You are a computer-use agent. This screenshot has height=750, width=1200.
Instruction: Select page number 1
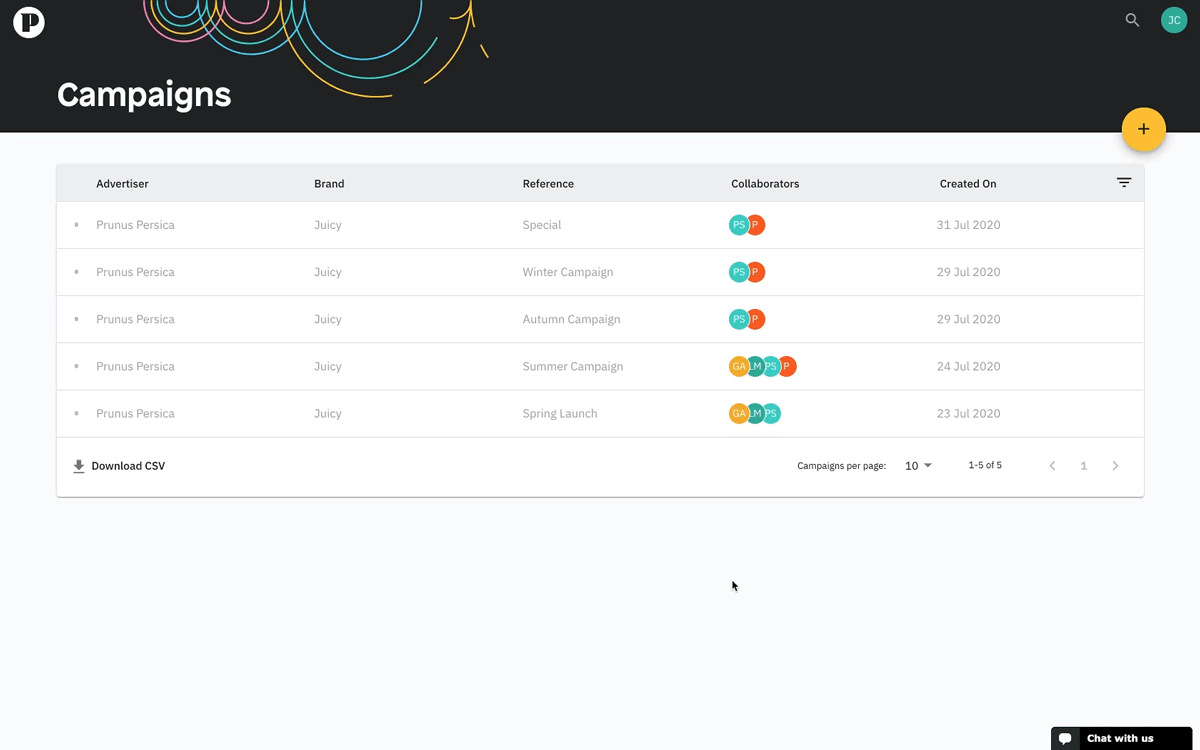pos(1084,466)
